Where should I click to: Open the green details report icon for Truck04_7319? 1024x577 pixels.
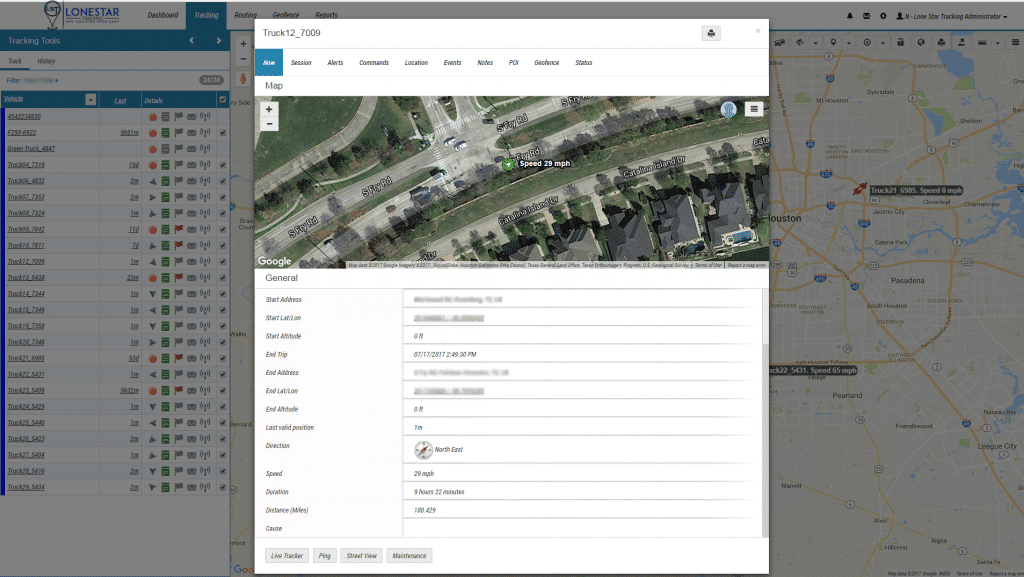[x=165, y=165]
